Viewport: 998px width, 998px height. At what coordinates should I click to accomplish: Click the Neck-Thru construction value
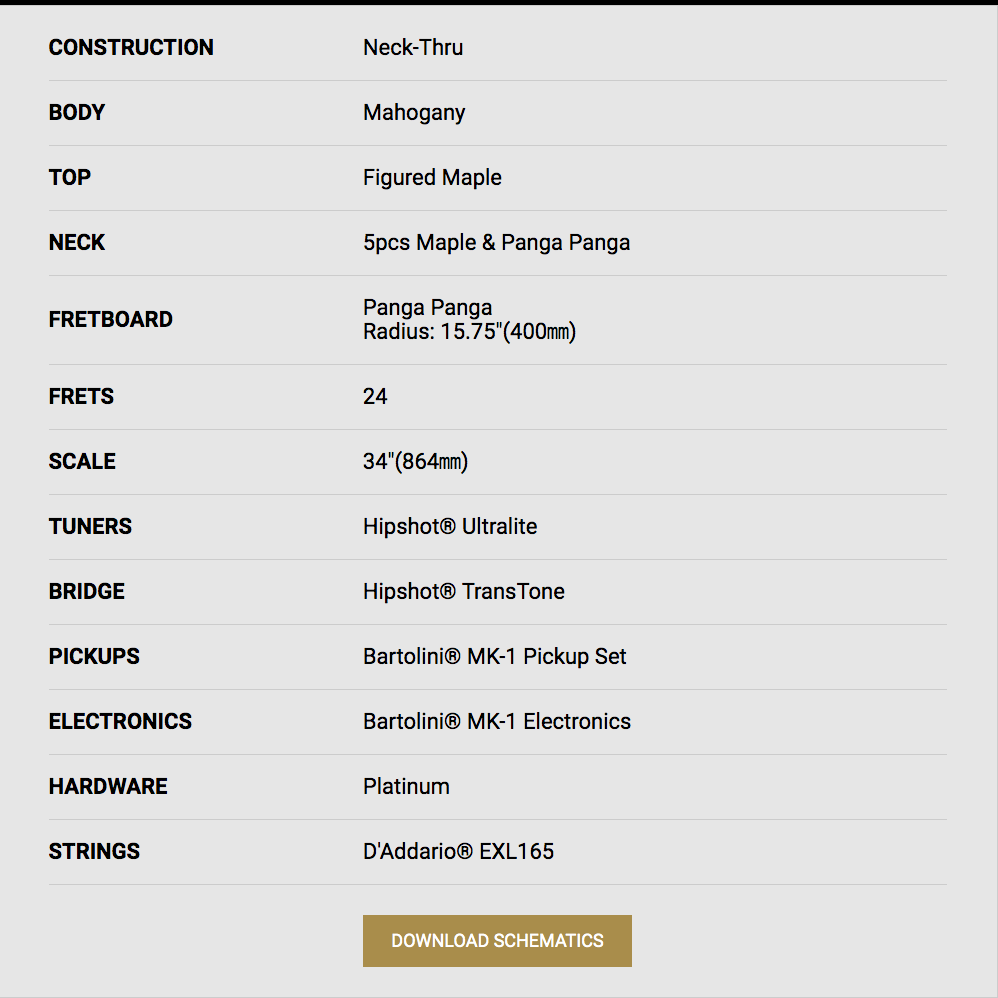click(x=413, y=48)
